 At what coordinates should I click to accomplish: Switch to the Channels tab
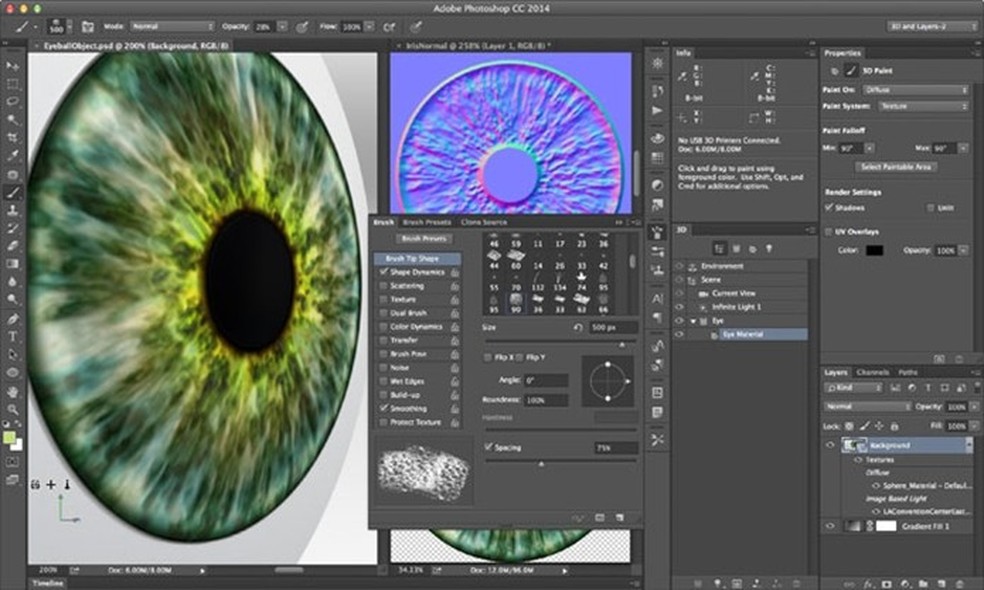(874, 370)
